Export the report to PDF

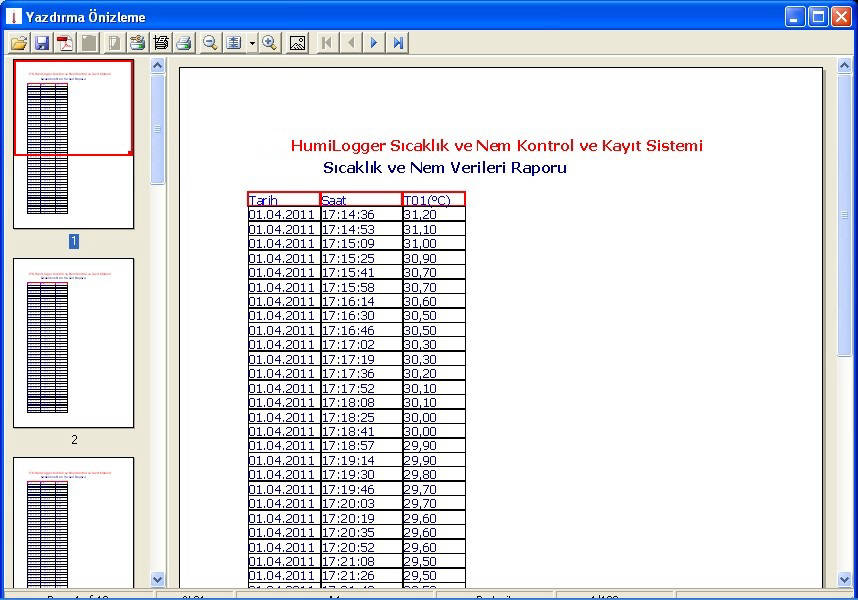pyautogui.click(x=66, y=43)
